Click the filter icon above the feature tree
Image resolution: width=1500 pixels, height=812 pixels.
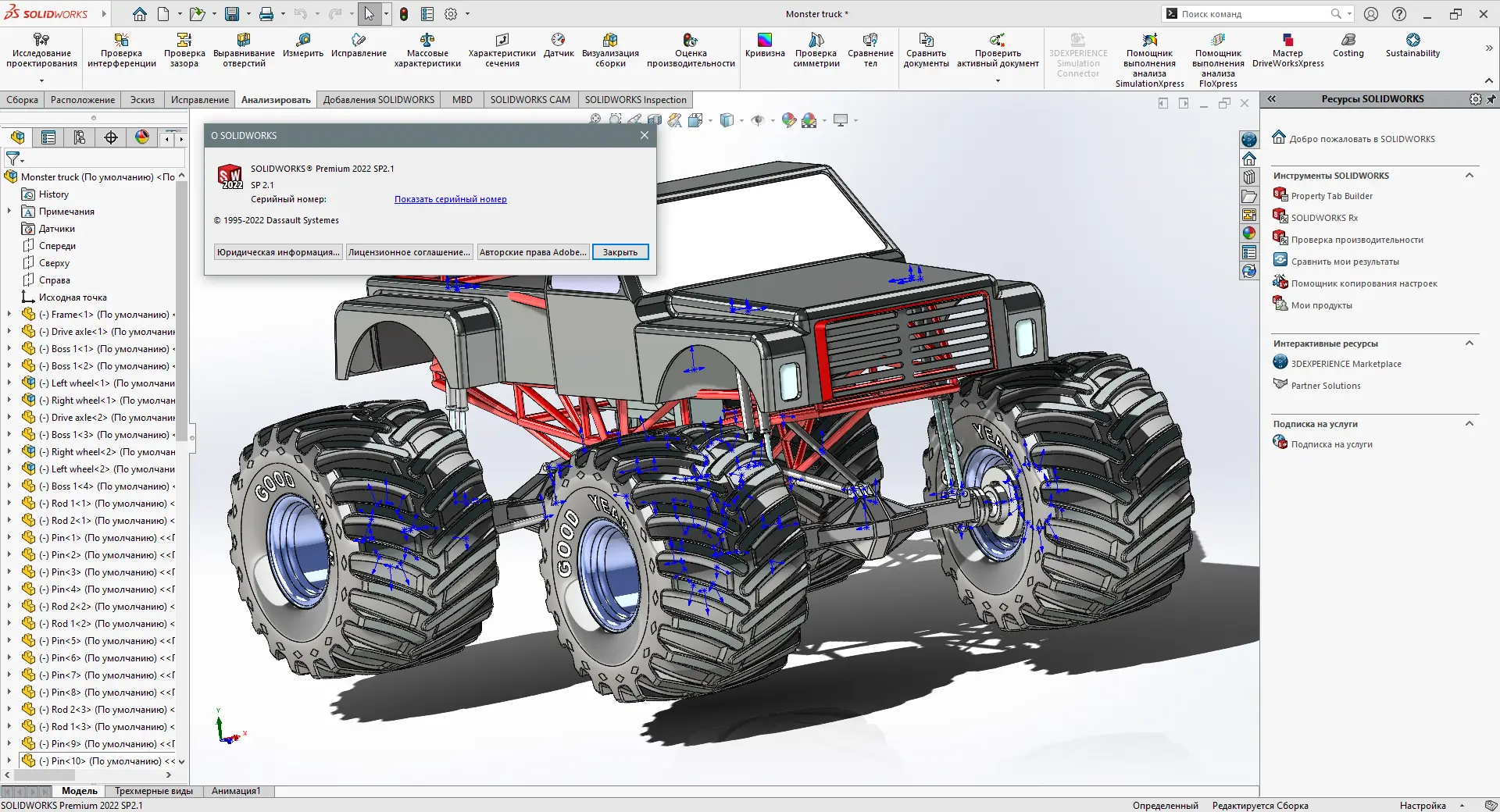(13, 158)
